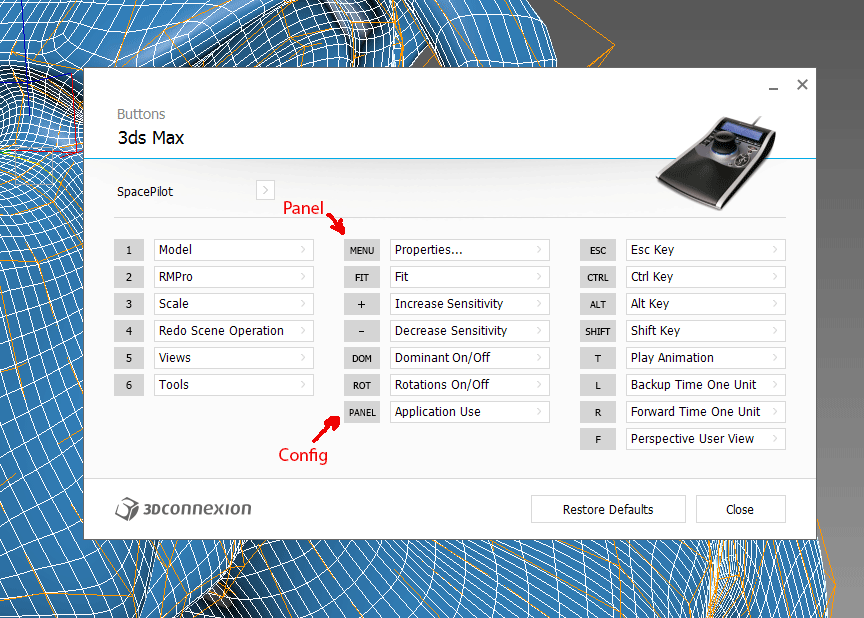Click the ROT button key label

(x=361, y=385)
